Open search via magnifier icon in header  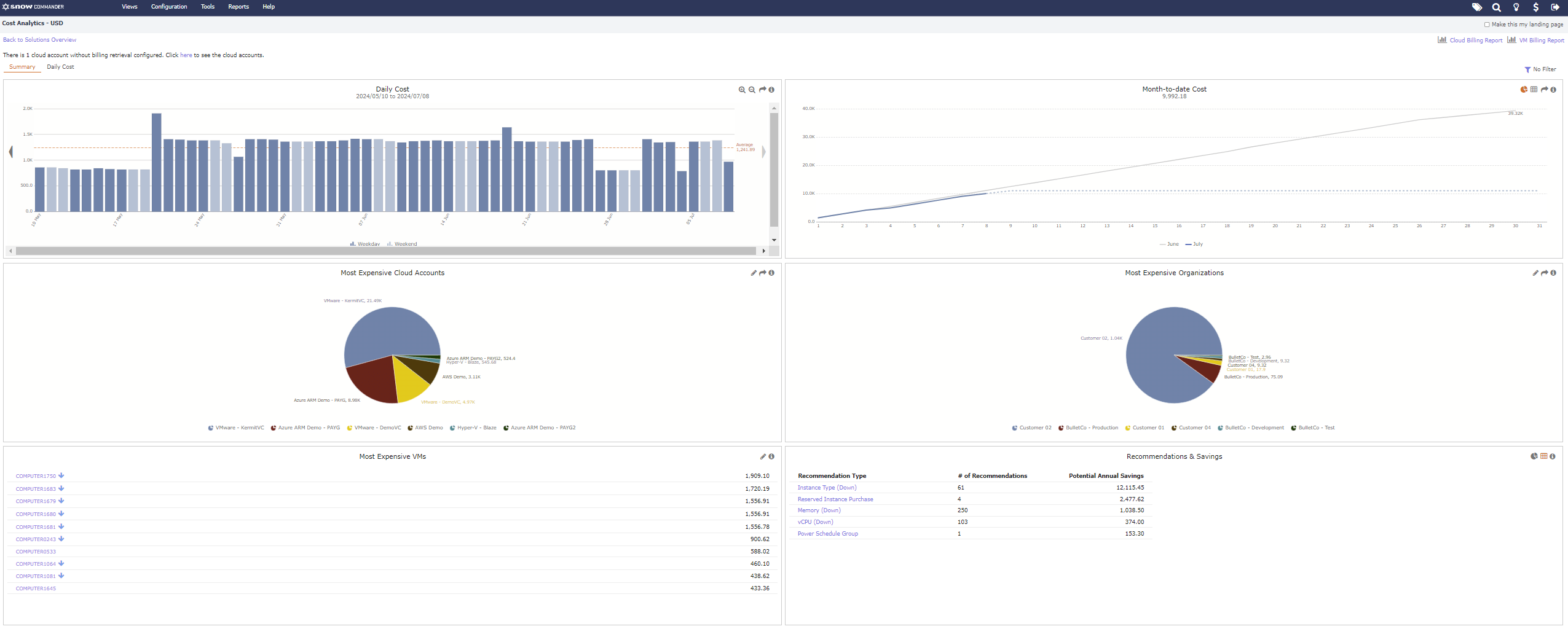(x=1497, y=7)
